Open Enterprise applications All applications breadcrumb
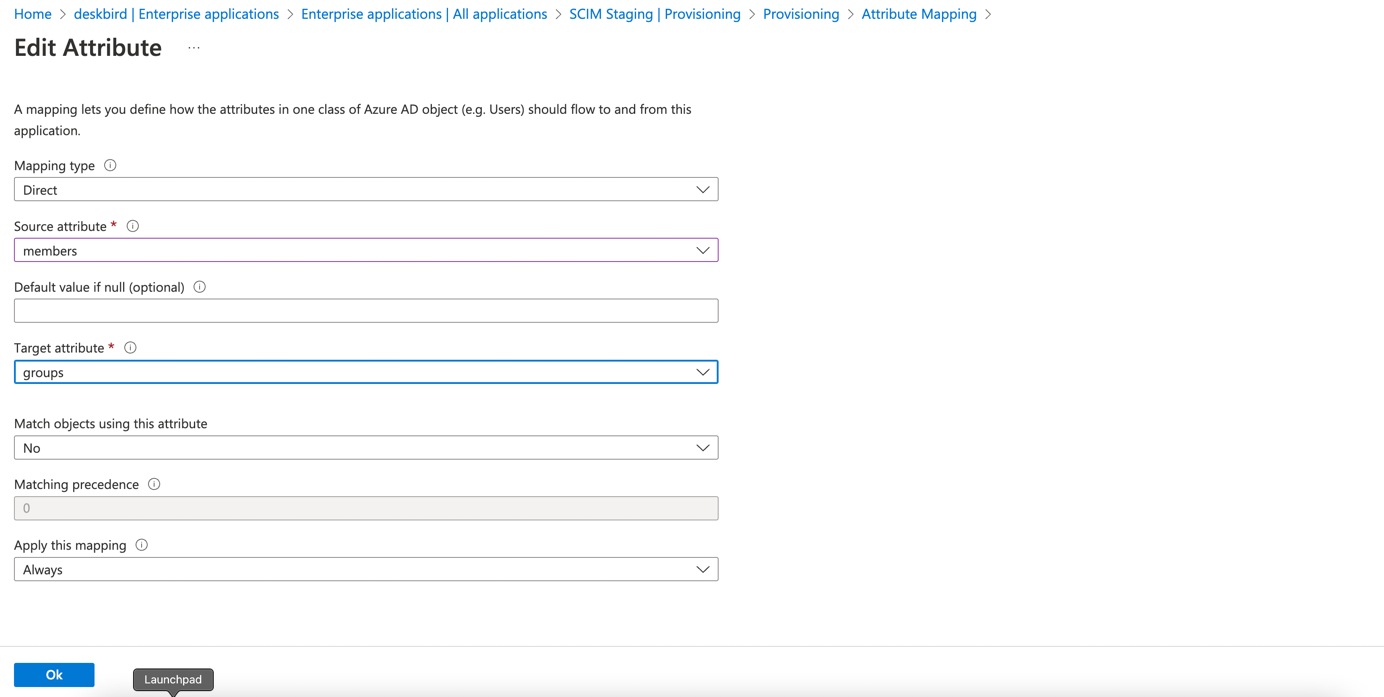 pos(424,14)
